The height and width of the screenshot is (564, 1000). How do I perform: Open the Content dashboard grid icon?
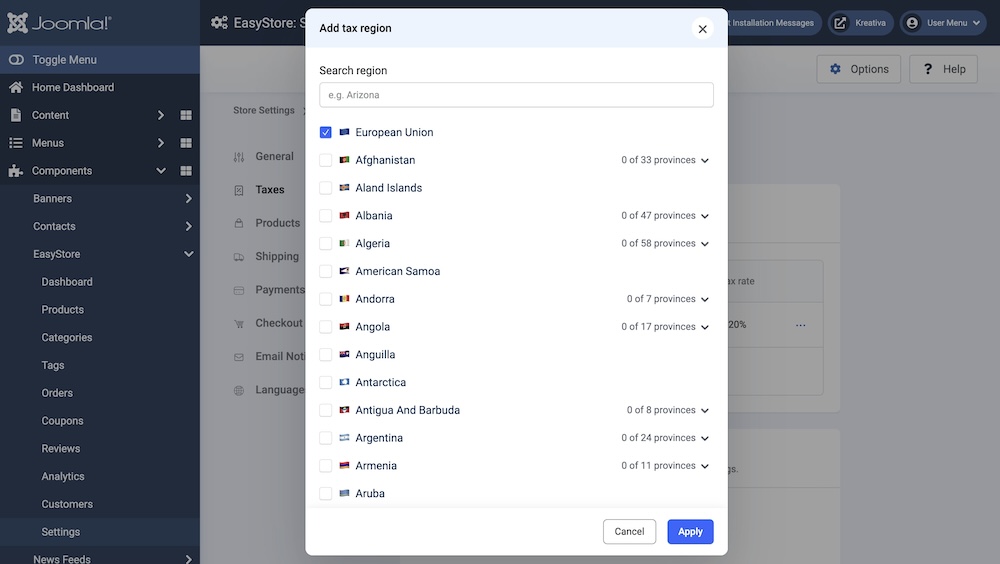[186, 115]
